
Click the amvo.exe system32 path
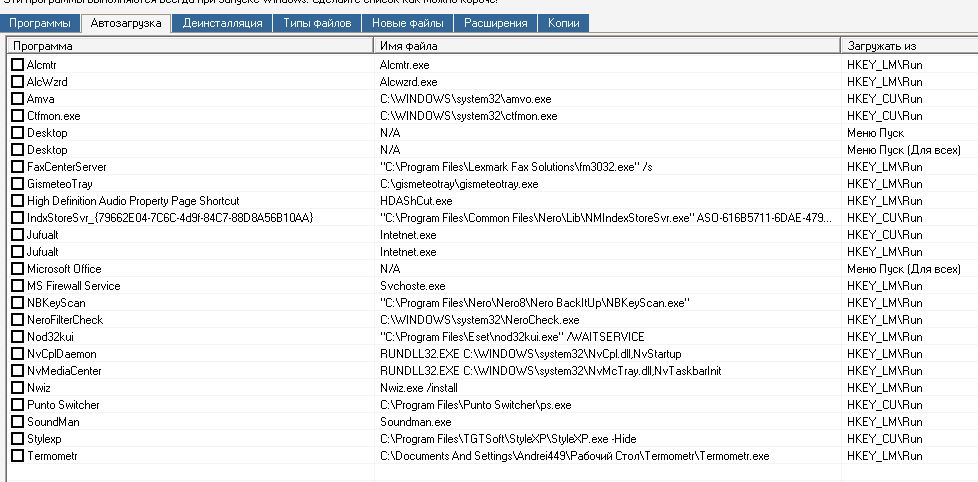(x=465, y=99)
